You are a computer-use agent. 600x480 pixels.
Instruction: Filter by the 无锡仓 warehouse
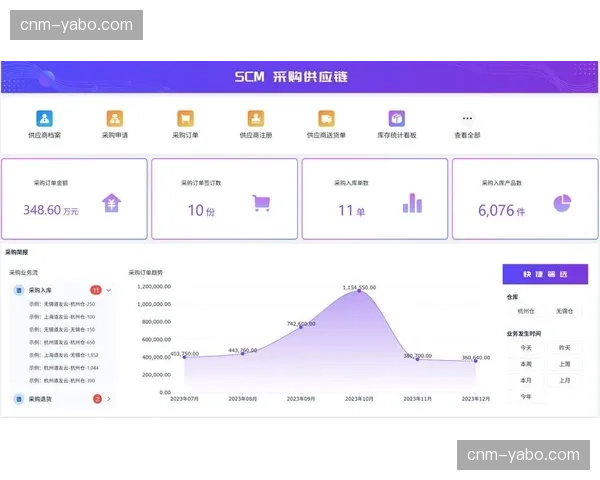click(565, 311)
